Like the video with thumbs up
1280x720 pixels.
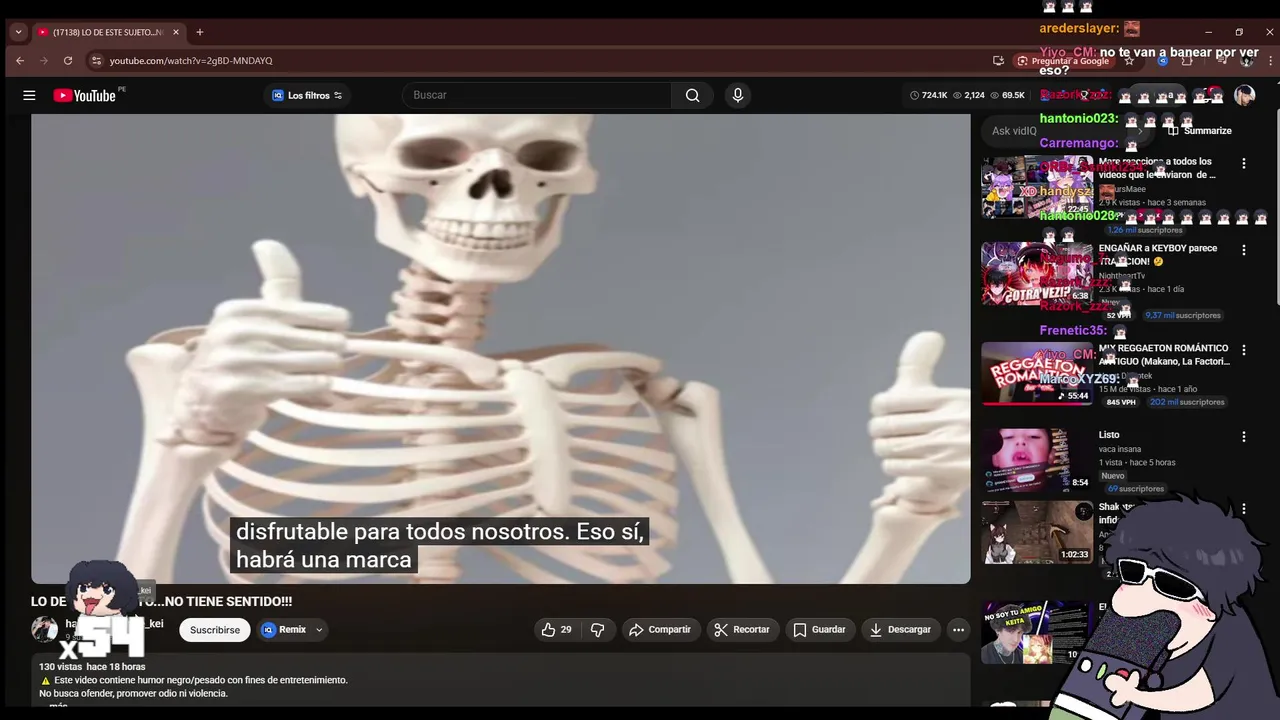[556, 629]
